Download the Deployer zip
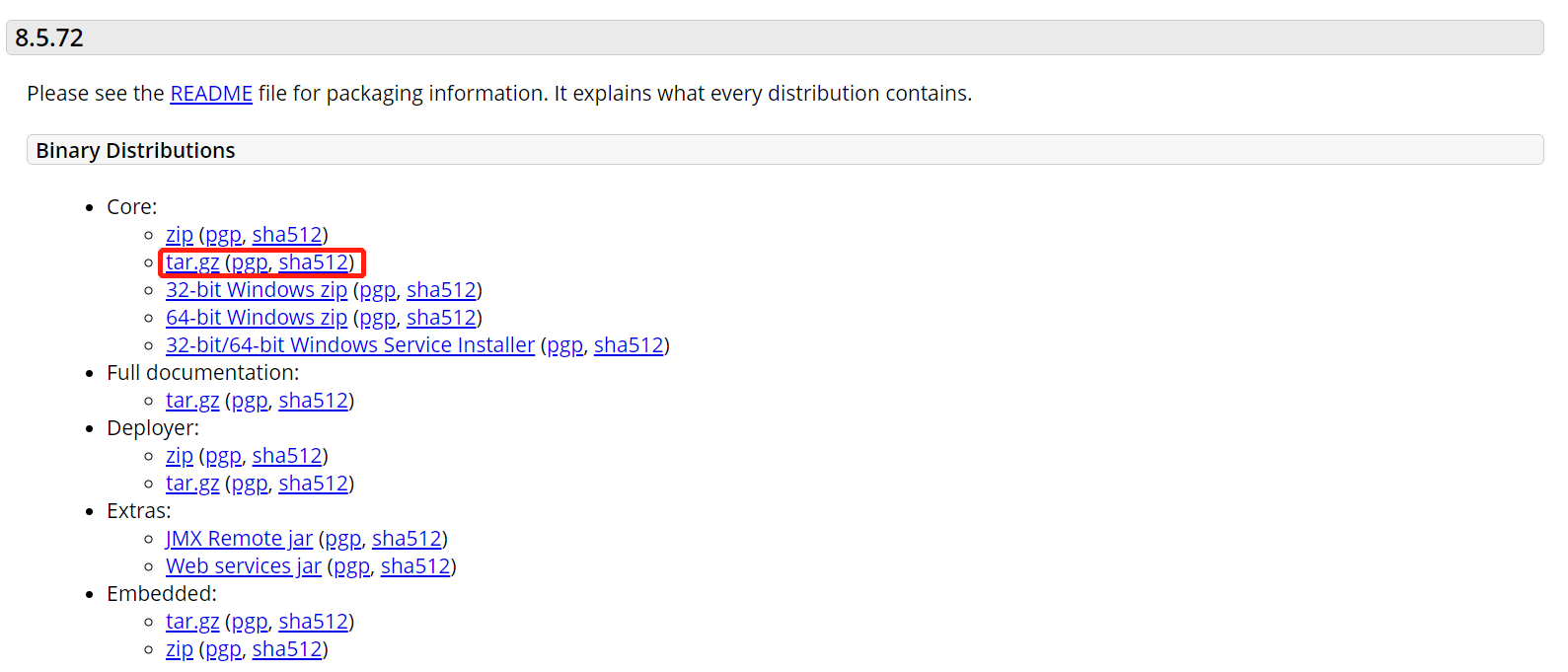Screen dimensions: 1568x672 pos(180,456)
